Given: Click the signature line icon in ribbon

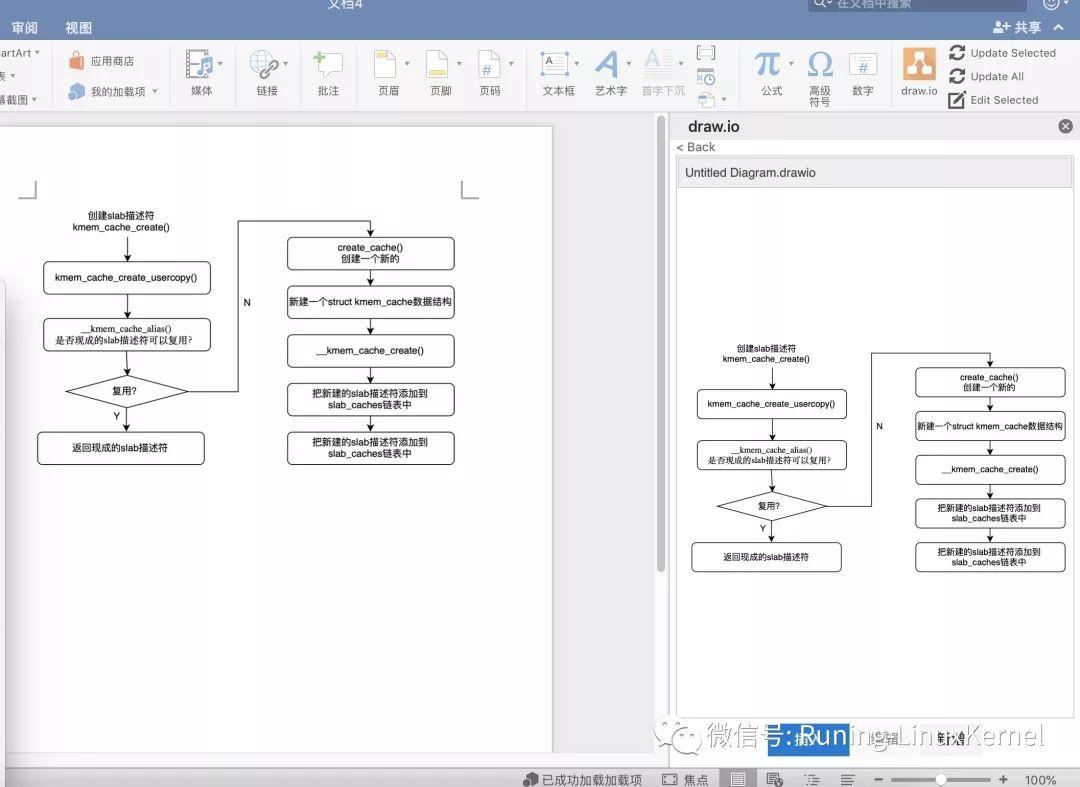Looking at the screenshot, I should coord(706,52).
